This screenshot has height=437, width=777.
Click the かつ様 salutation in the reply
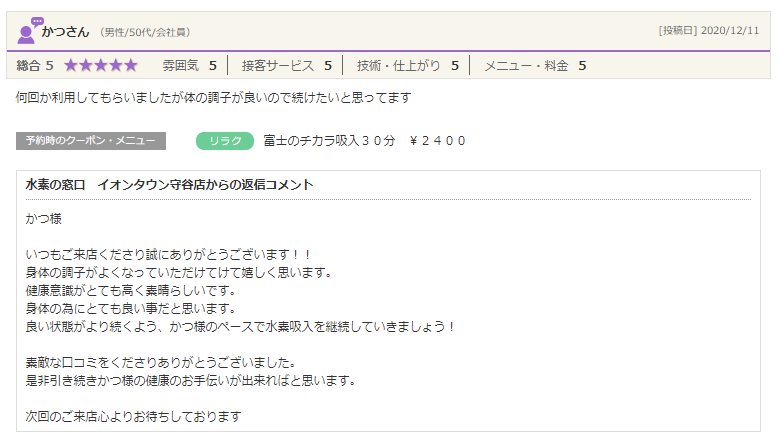[x=43, y=218]
